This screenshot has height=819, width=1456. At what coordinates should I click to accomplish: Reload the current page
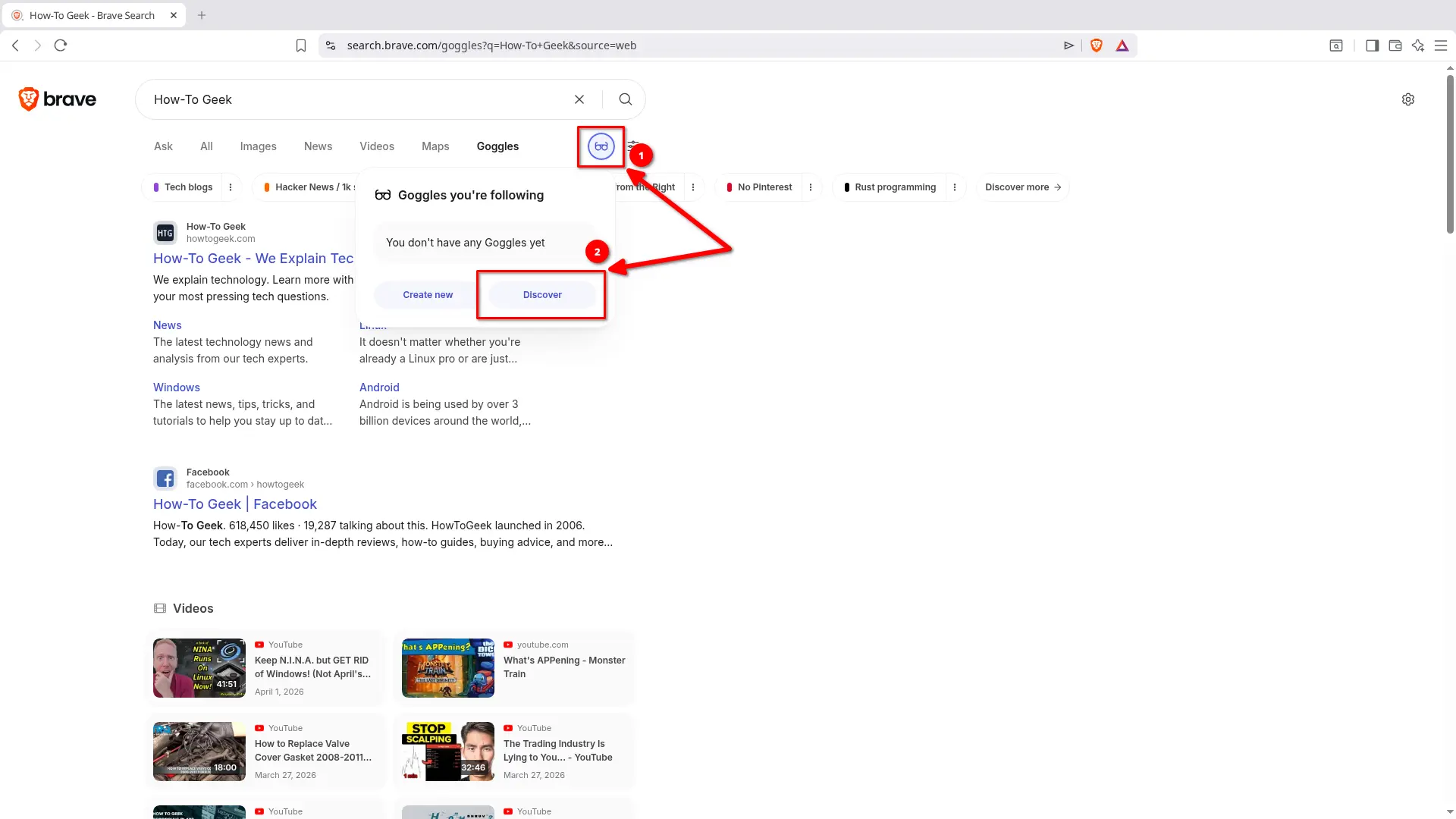click(61, 45)
